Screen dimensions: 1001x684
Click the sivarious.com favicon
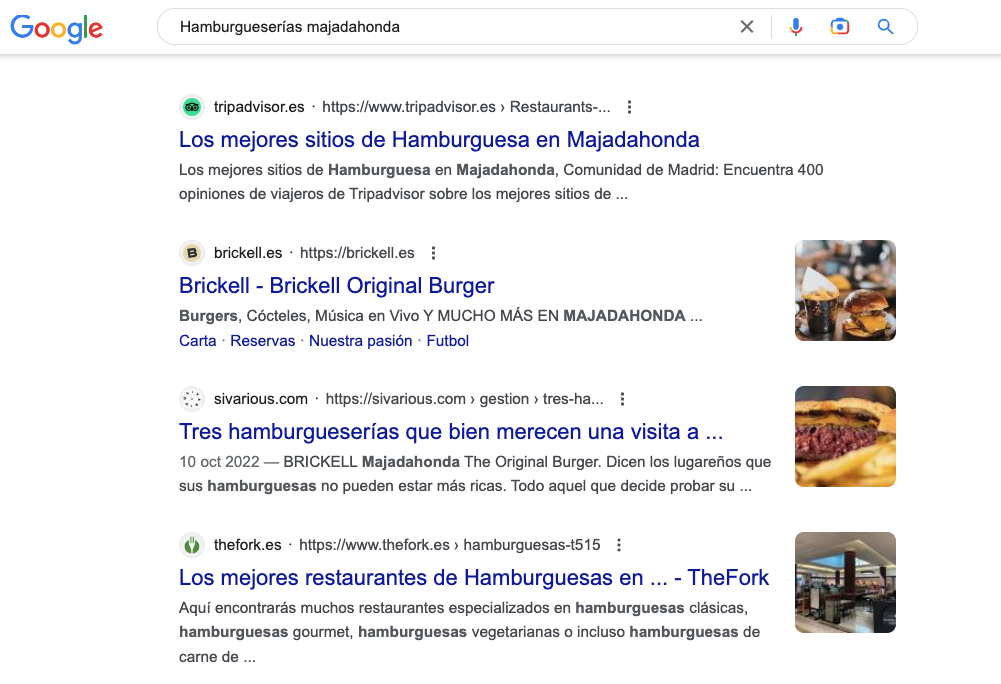[x=192, y=399]
